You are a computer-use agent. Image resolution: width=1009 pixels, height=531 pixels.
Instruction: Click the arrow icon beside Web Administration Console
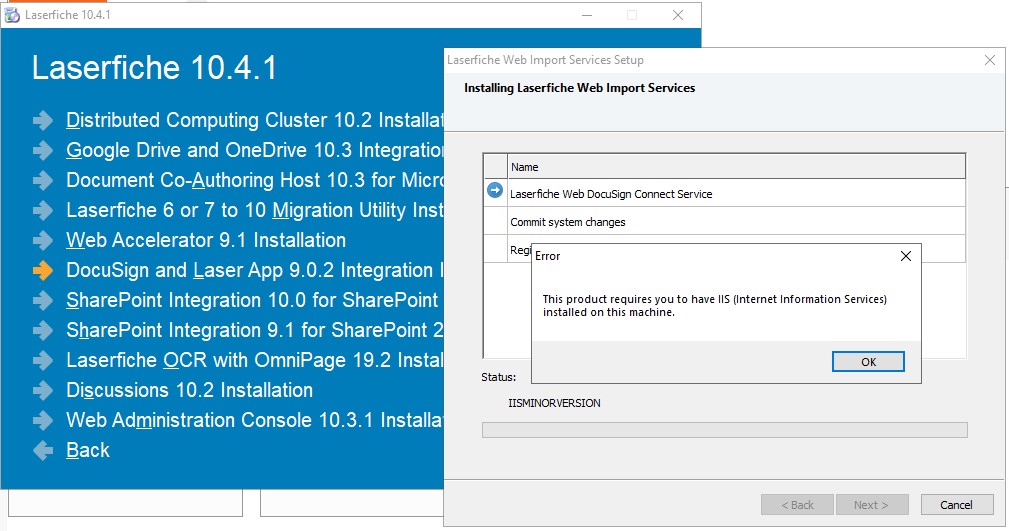coord(43,420)
